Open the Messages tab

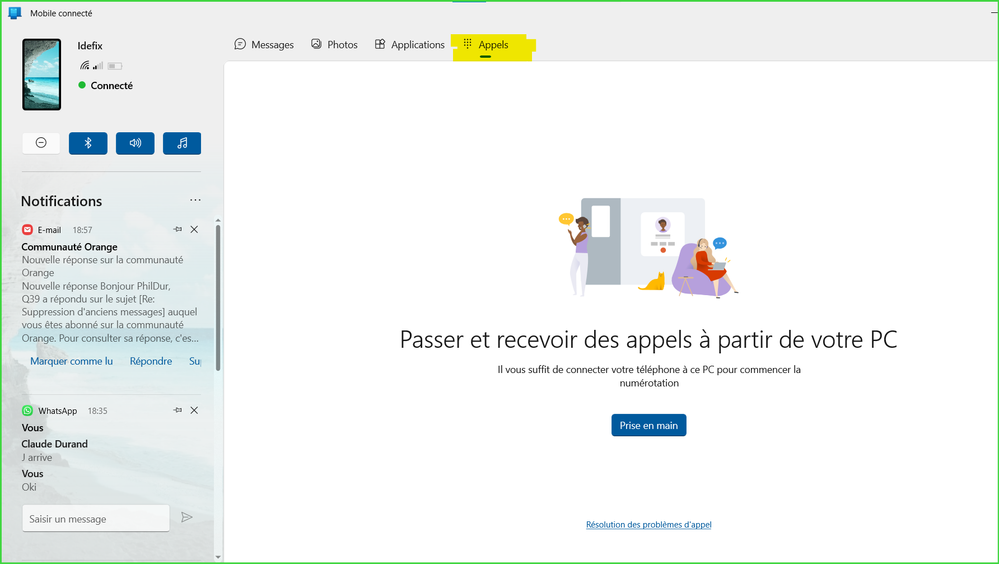coord(264,45)
